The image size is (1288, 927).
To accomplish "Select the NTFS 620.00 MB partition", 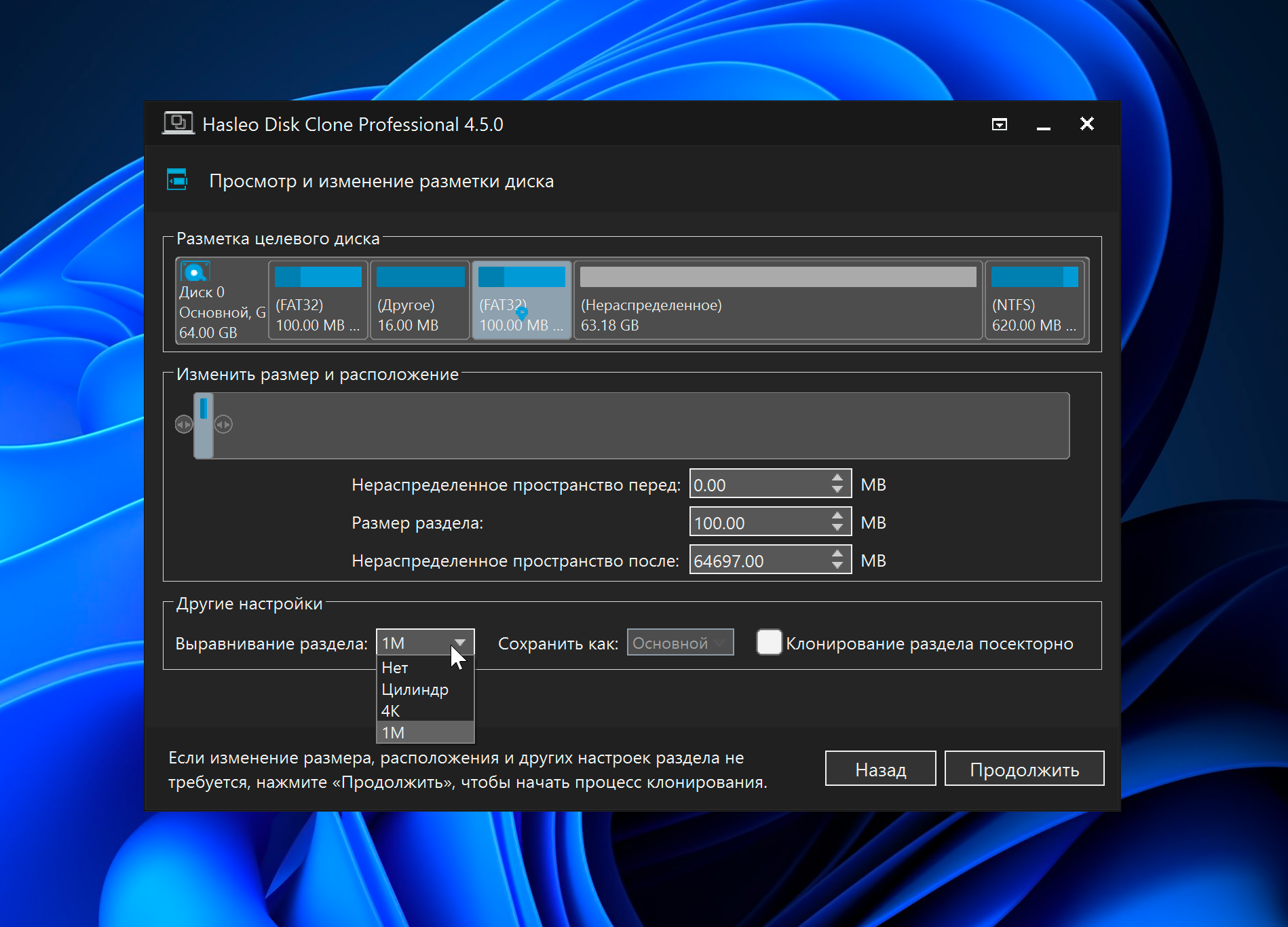I will (x=1036, y=300).
